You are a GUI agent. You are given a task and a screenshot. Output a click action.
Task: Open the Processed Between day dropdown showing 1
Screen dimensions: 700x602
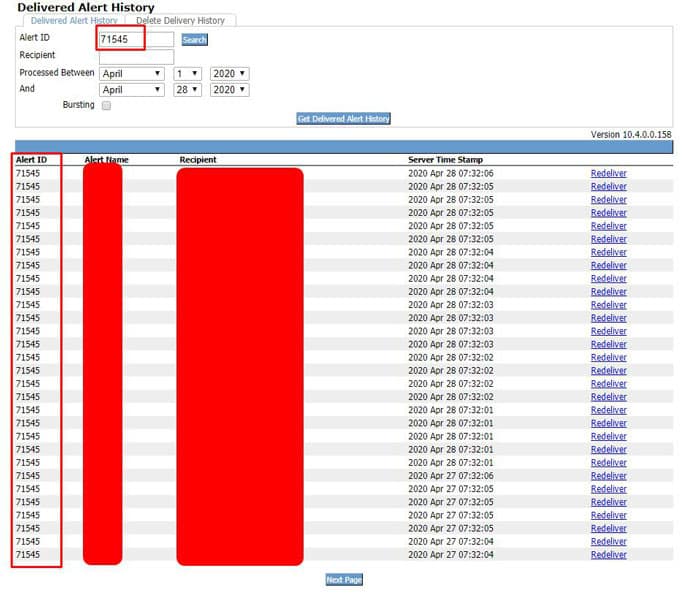(x=188, y=74)
